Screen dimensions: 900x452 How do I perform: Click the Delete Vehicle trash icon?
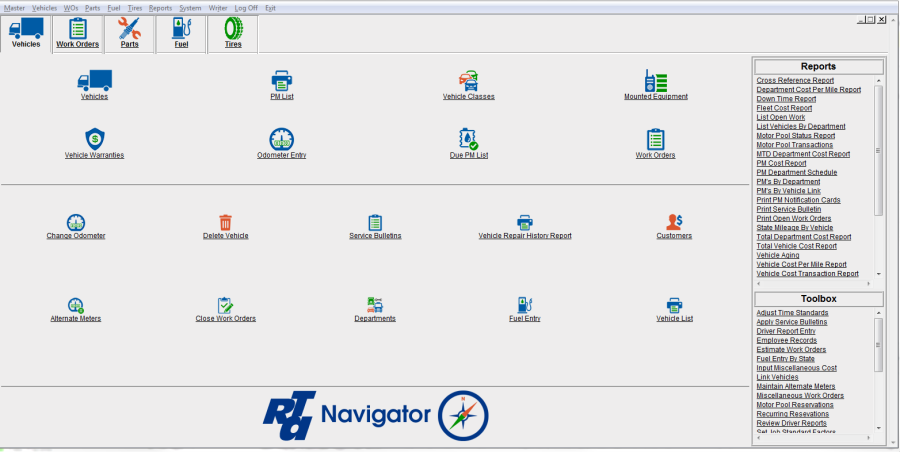(x=225, y=222)
